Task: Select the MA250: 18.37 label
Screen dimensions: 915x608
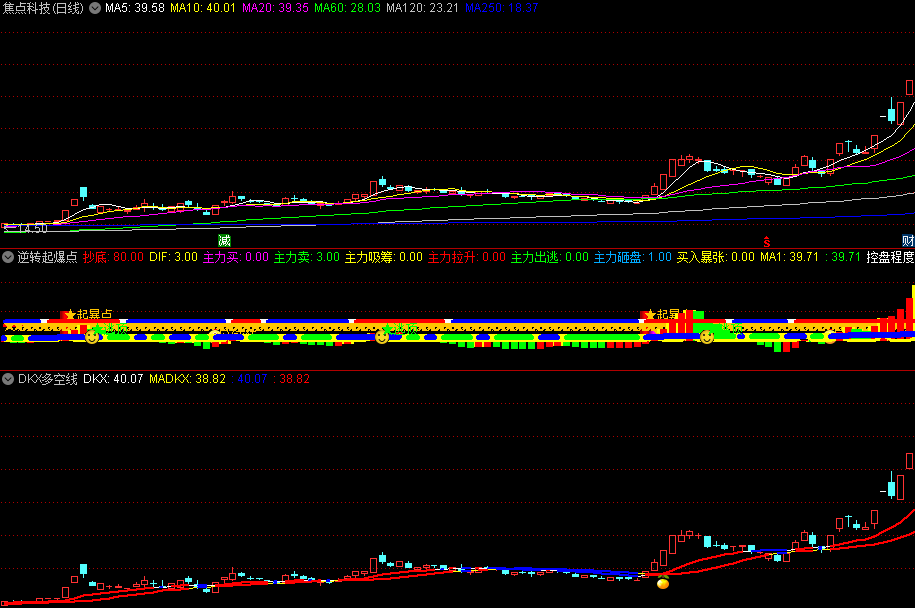Action: 502,8
